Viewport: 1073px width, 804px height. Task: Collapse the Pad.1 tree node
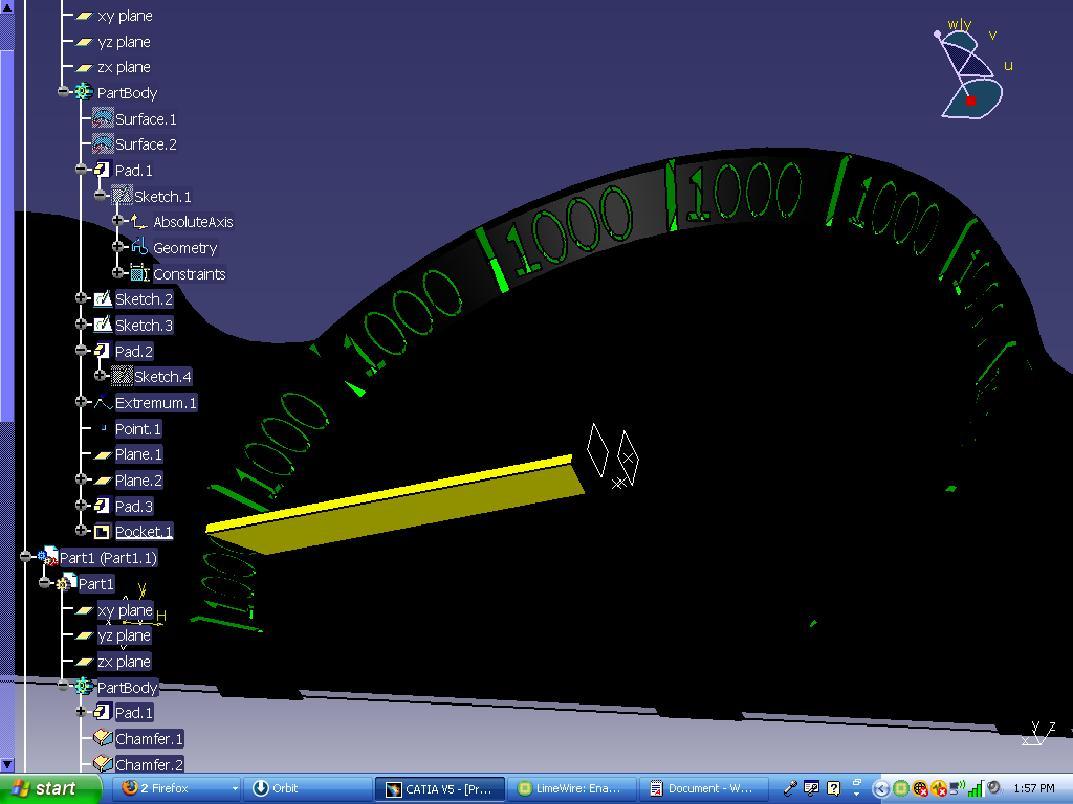click(81, 169)
